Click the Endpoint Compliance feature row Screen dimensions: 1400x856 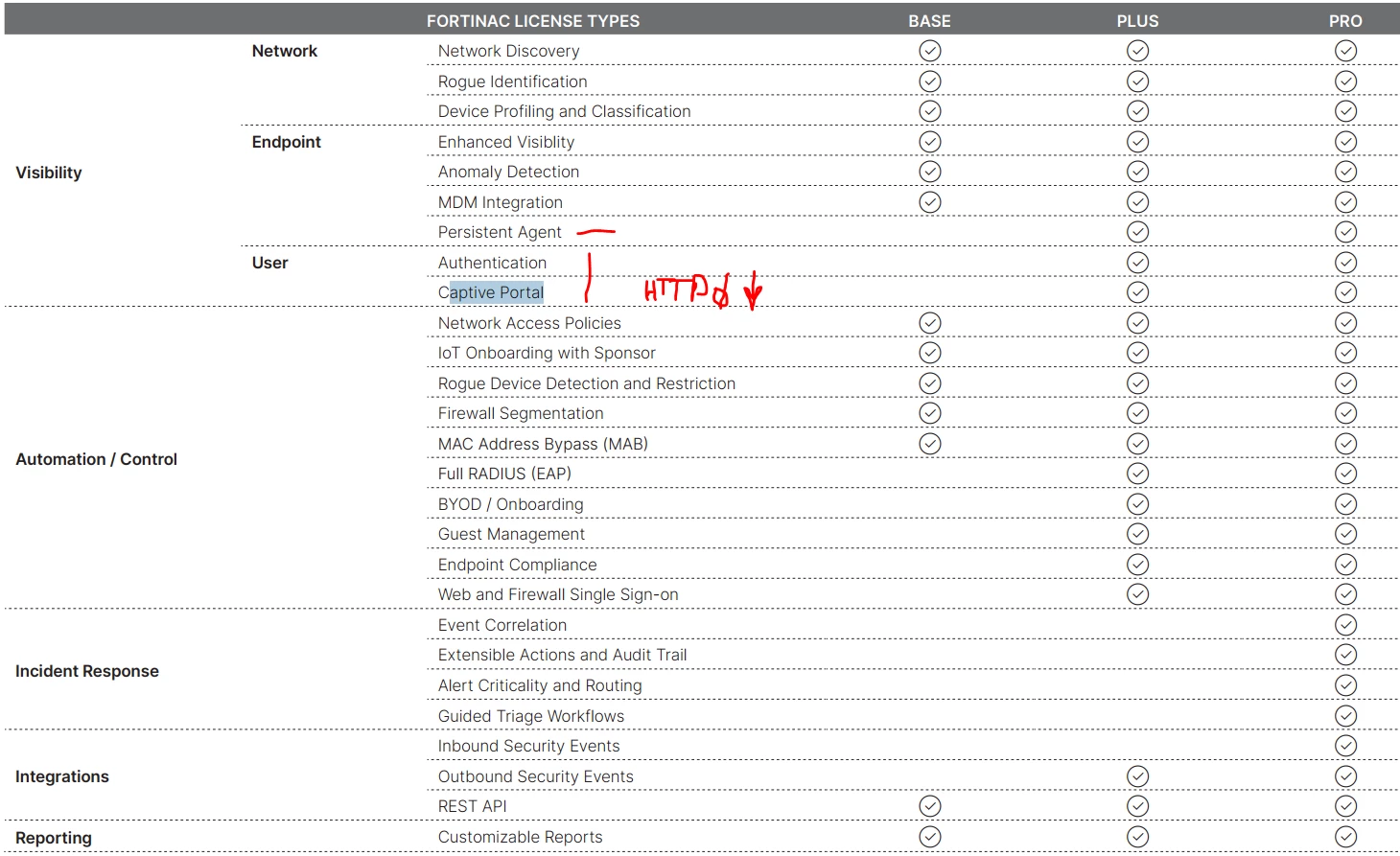(x=911, y=565)
